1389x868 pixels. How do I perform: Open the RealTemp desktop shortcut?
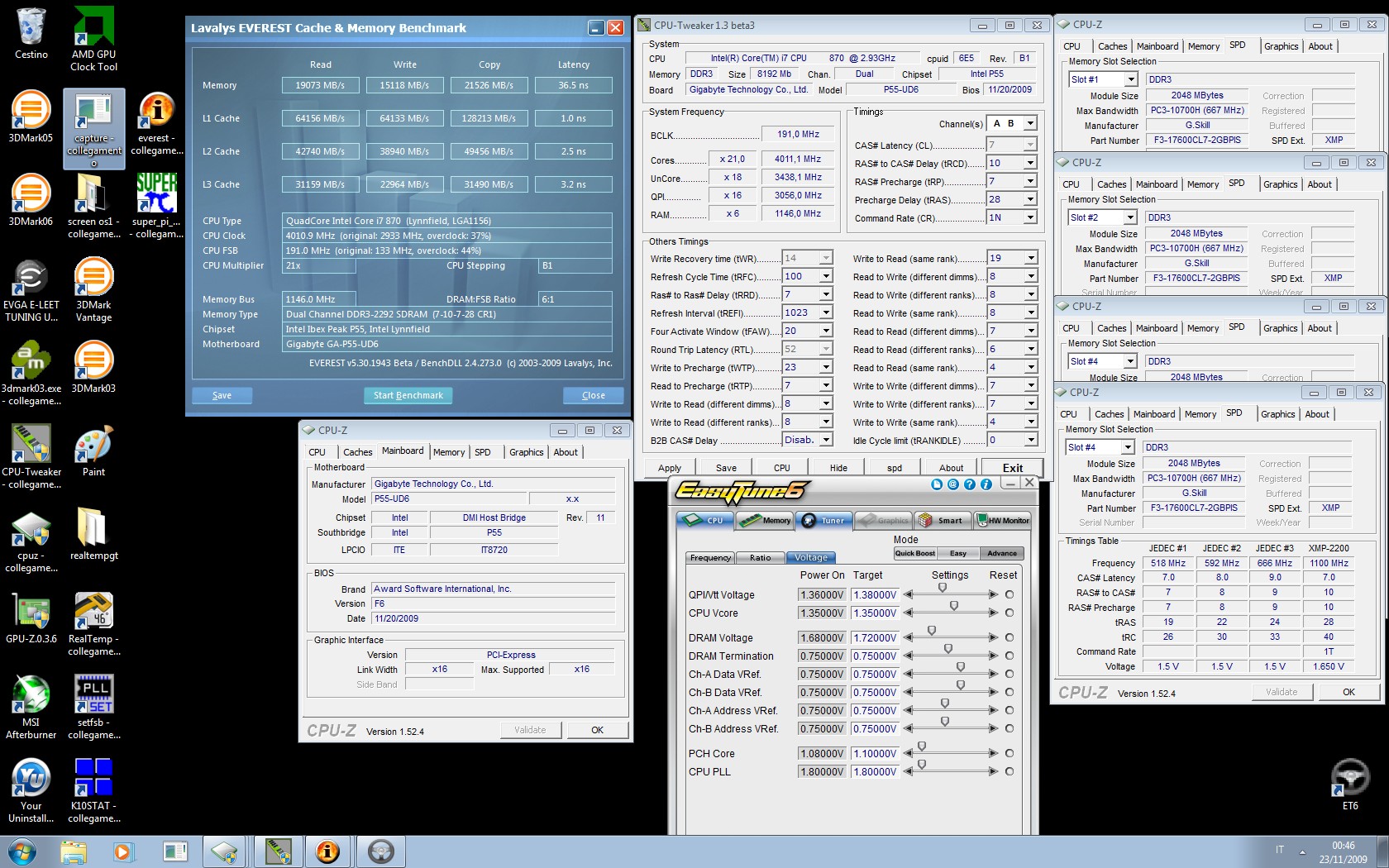click(x=93, y=624)
